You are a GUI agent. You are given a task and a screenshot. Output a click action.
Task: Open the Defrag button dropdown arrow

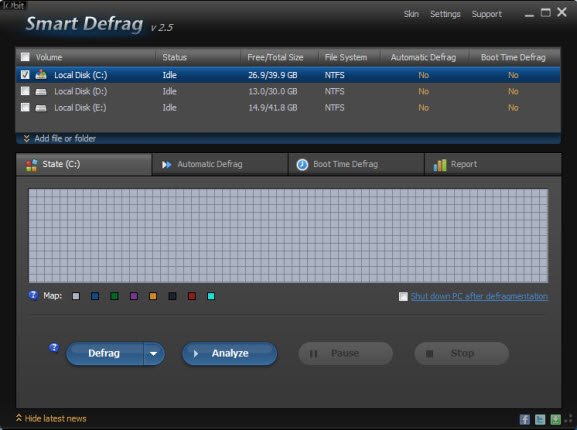click(x=154, y=353)
